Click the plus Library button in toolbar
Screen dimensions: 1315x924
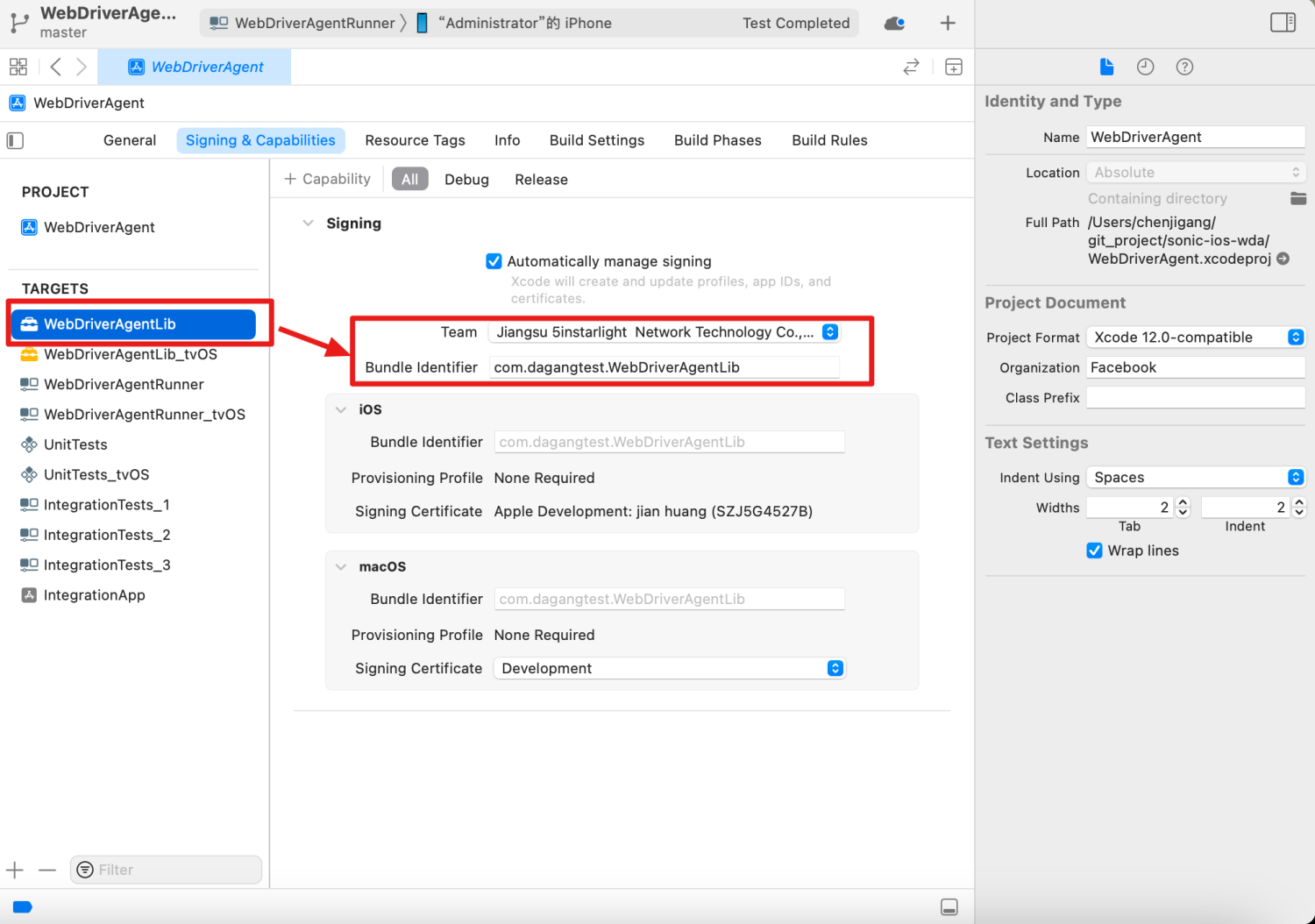click(948, 23)
